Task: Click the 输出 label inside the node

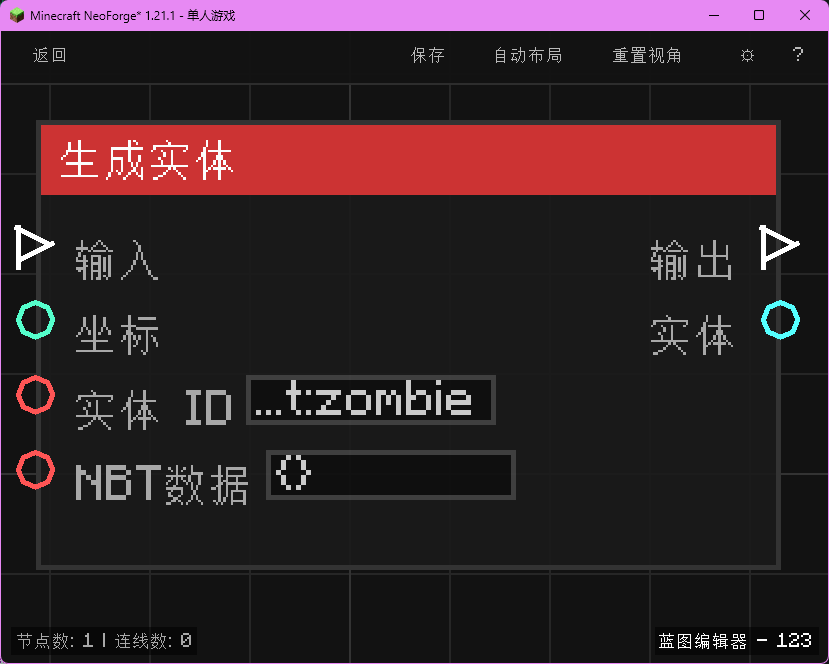Action: 692,260
